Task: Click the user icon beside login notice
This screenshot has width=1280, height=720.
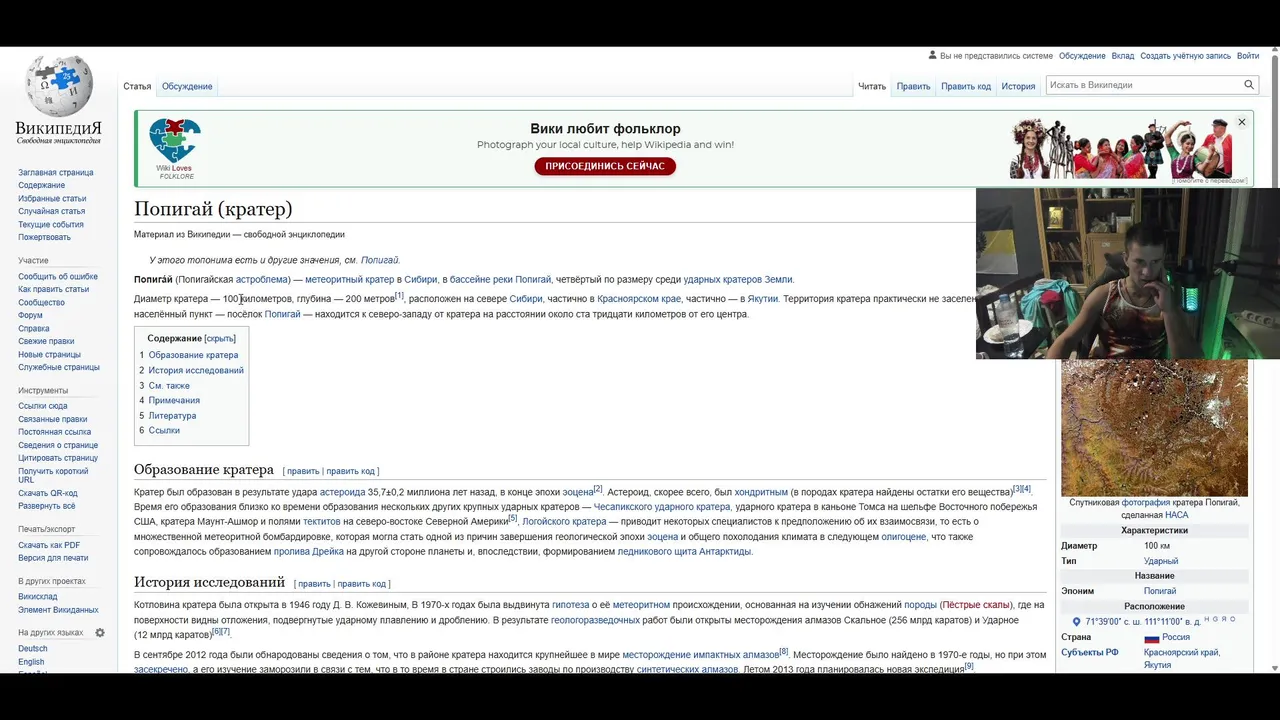Action: coord(933,56)
